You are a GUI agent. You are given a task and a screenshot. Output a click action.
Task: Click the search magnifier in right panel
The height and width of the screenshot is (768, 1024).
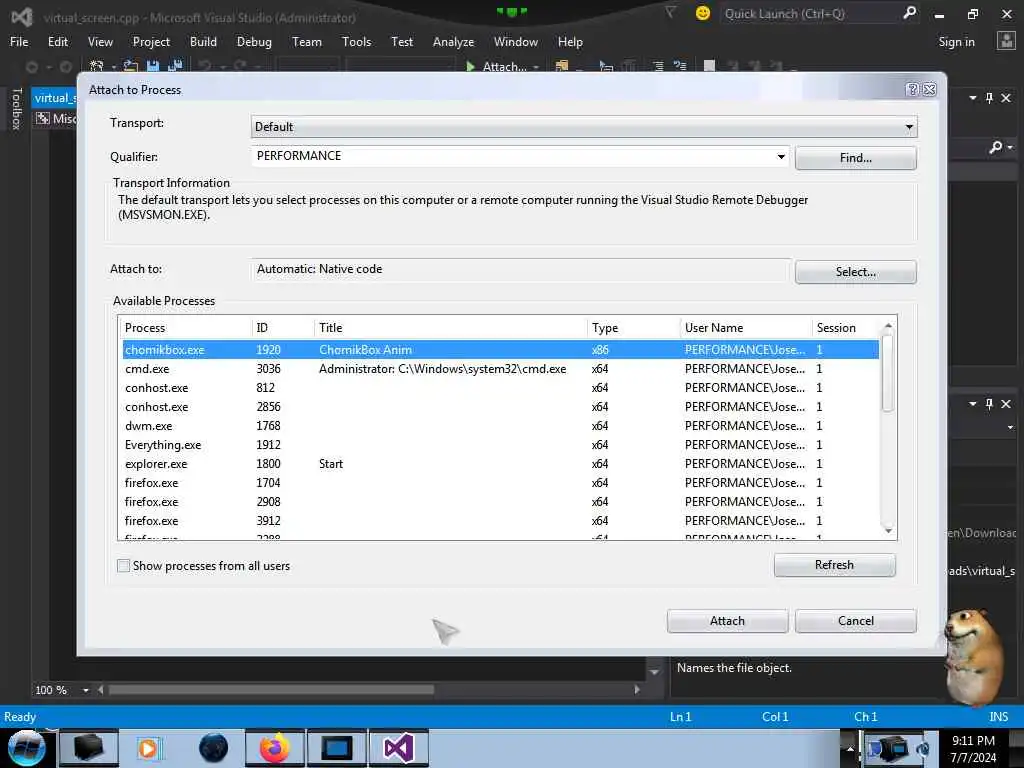click(995, 148)
